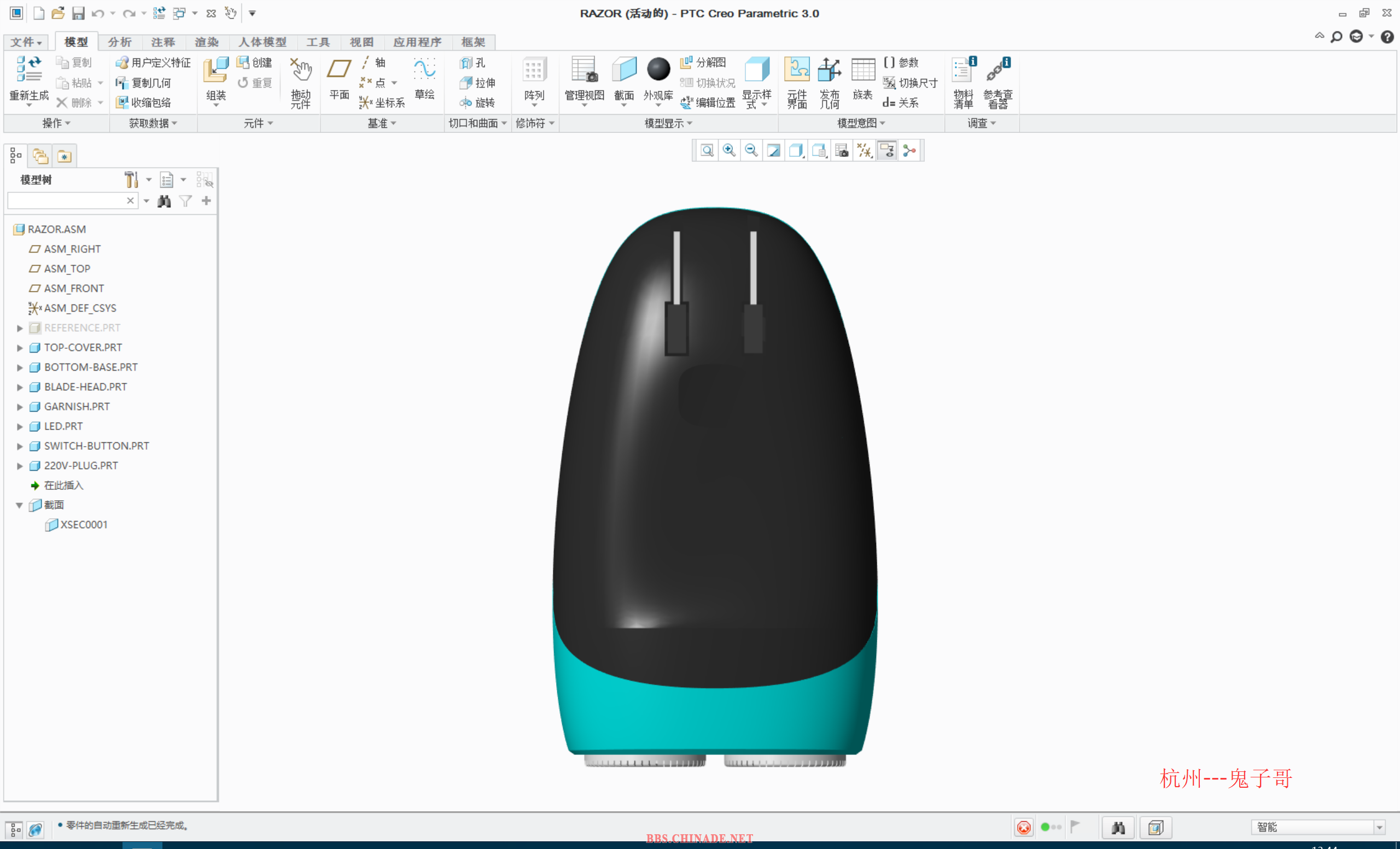Open the 文件 menu
Screen dimensions: 1400x849
coord(26,42)
